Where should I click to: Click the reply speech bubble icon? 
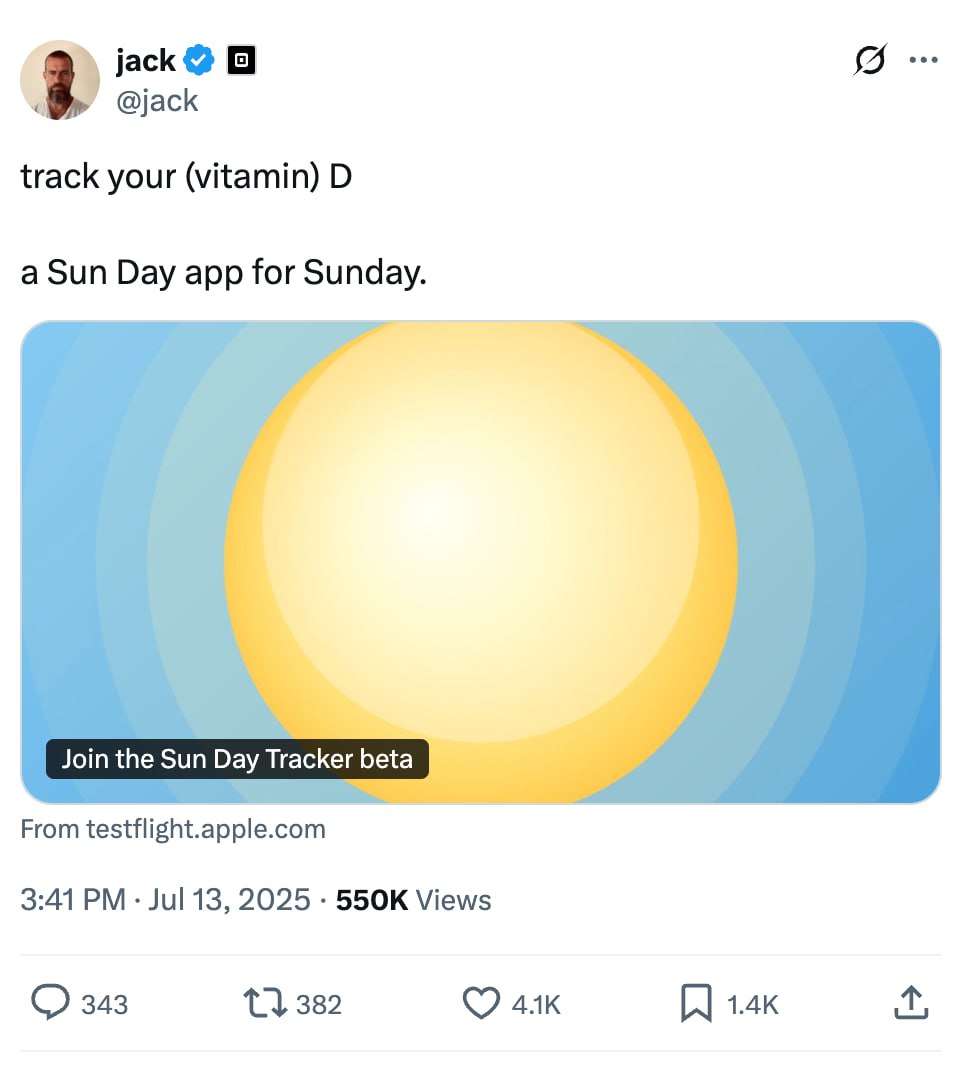point(51,1003)
